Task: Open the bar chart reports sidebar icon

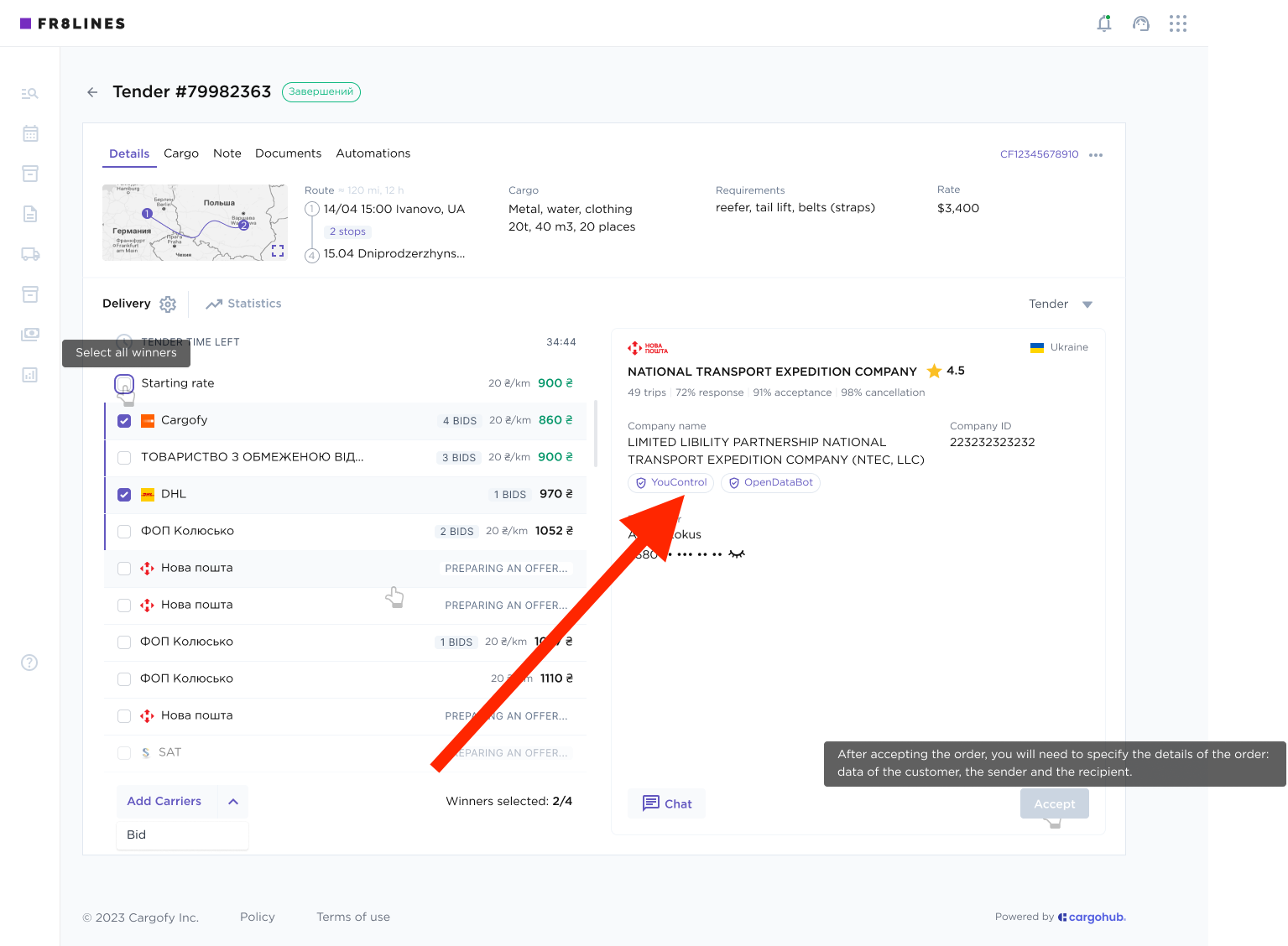Action: [30, 375]
